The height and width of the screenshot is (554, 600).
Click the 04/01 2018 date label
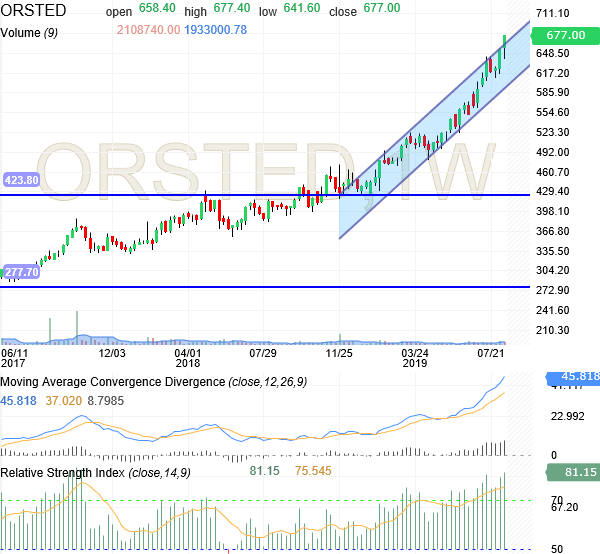(188, 358)
